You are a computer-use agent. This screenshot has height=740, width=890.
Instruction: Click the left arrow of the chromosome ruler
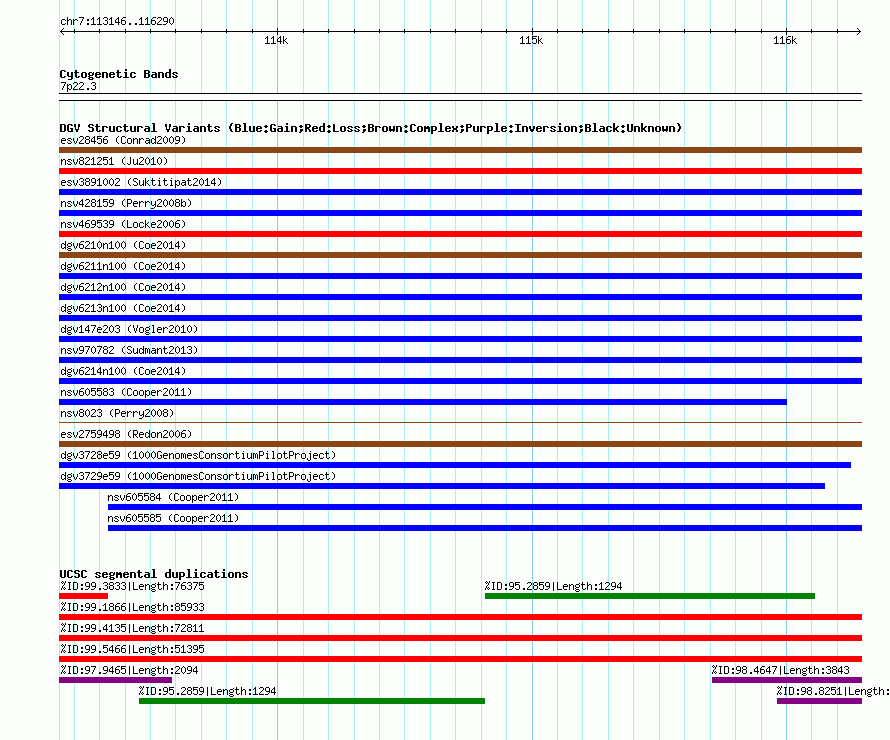[x=62, y=32]
